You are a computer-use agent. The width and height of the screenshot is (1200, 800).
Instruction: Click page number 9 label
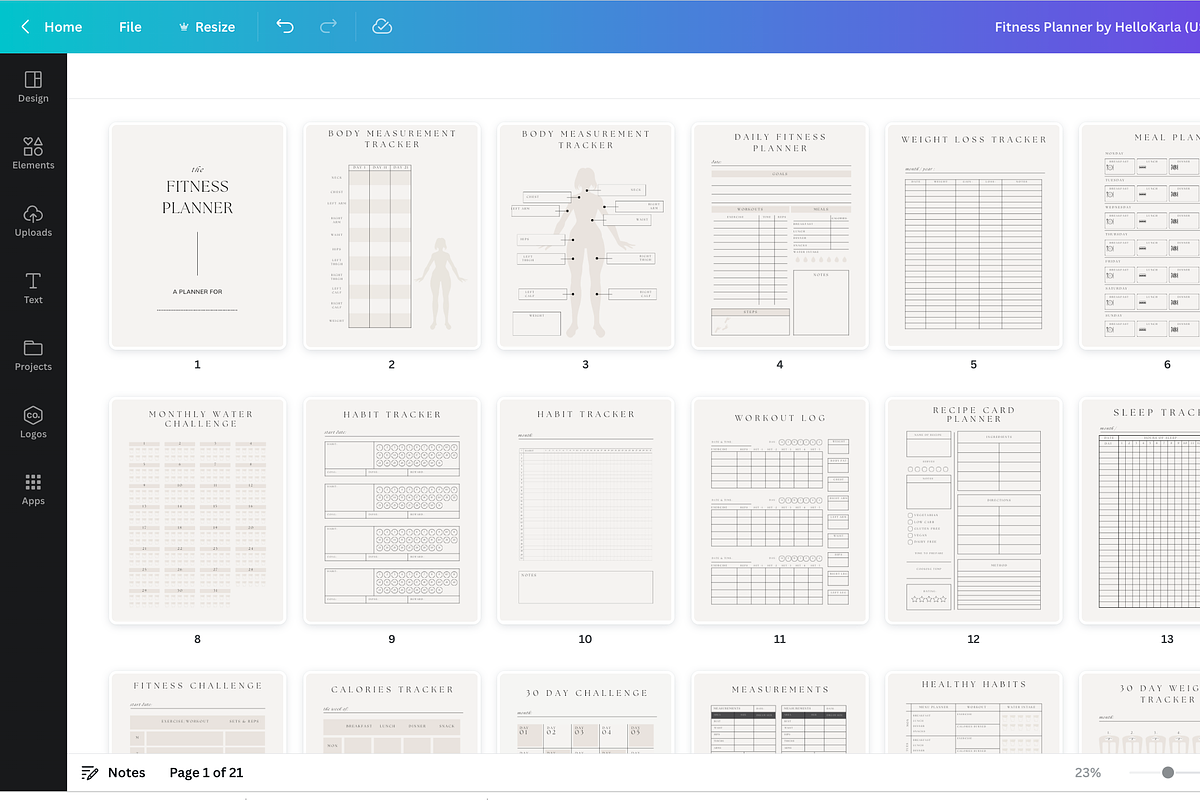coord(391,639)
